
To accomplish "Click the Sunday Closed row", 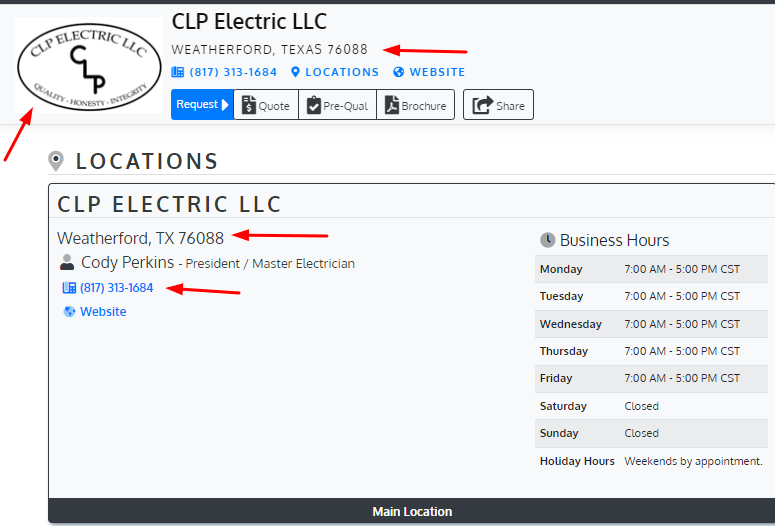I will coord(651,433).
